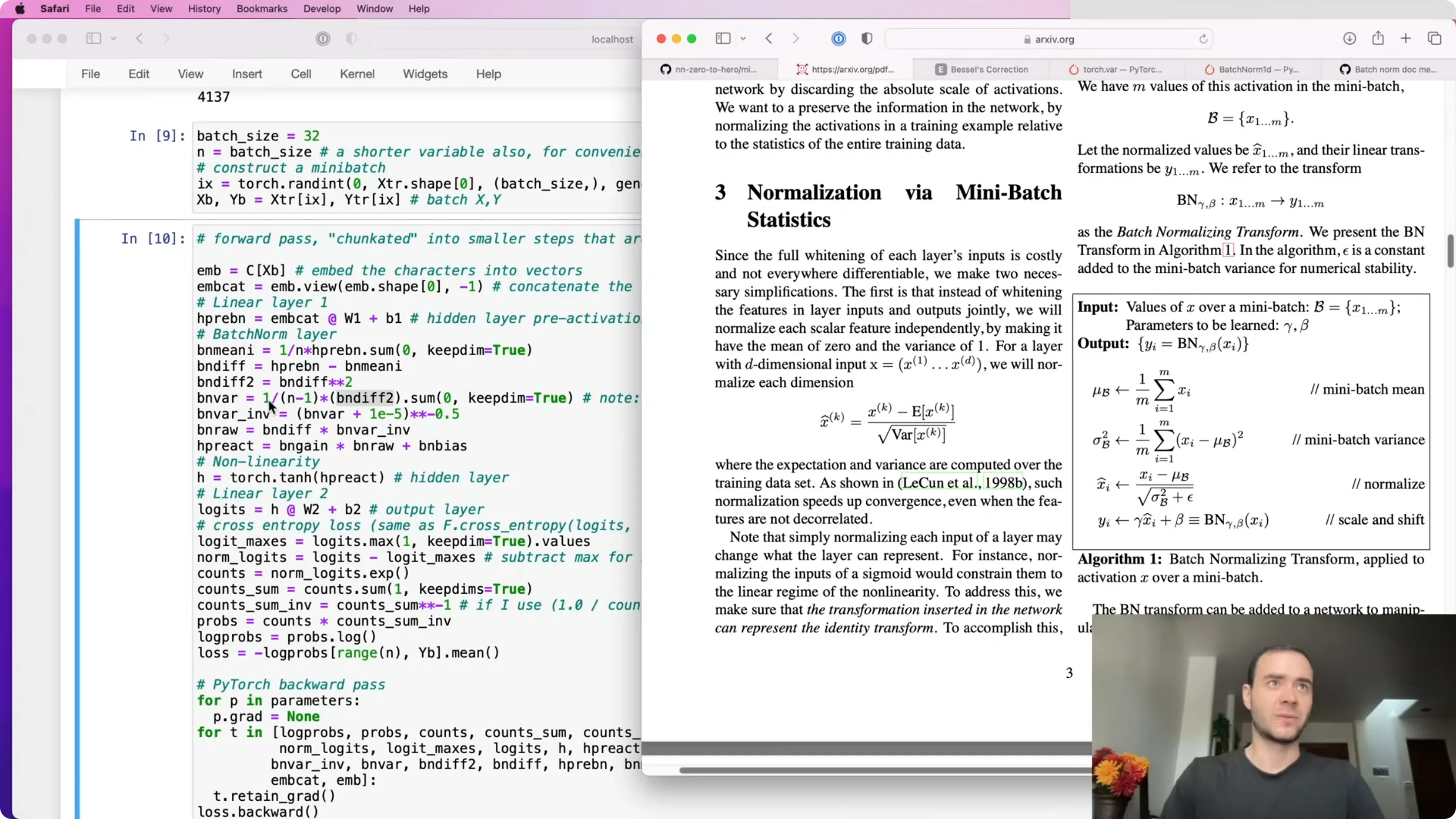Viewport: 1456px width, 819px height.
Task: Go back in arxiv Safari window
Action: point(769,39)
